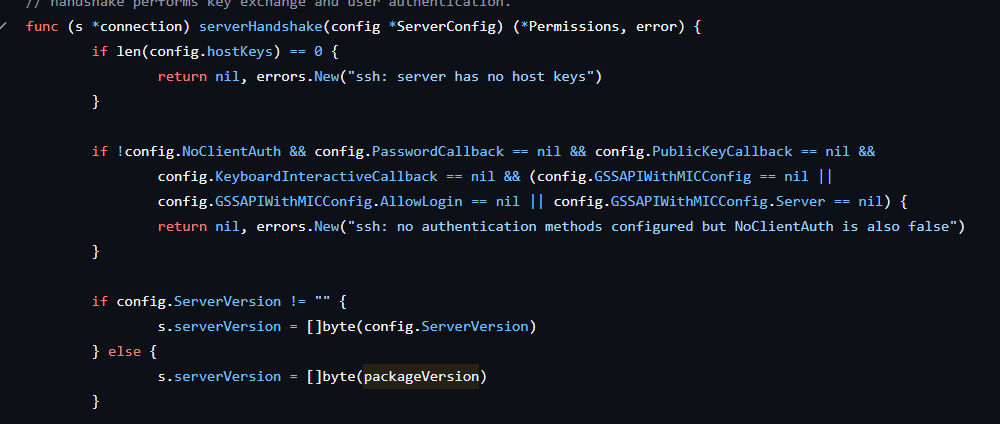Select the "ssh: server has no host keys" string

pos(471,77)
